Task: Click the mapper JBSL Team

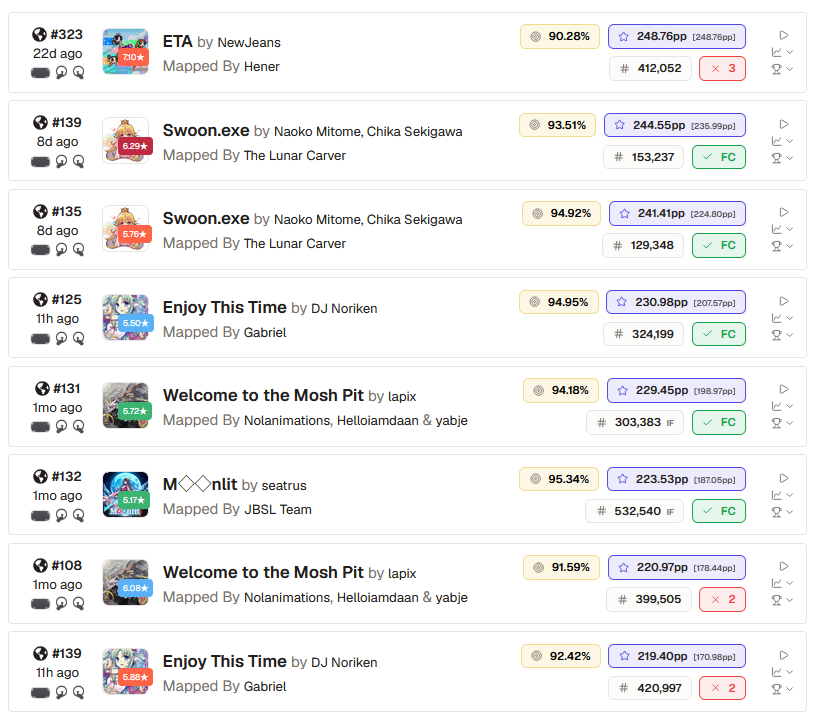Action: [278, 509]
